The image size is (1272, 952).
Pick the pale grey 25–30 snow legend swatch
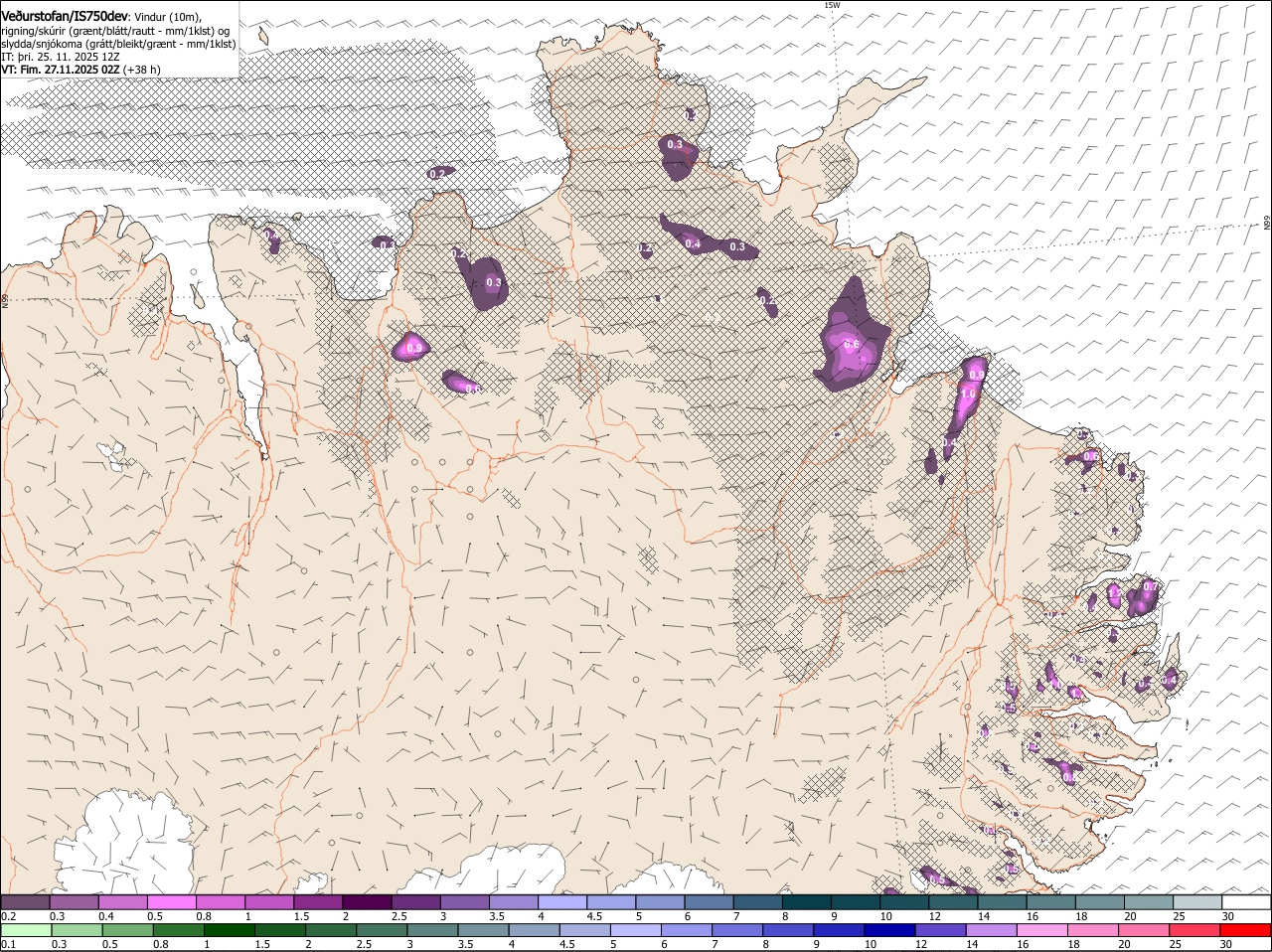(1198, 901)
